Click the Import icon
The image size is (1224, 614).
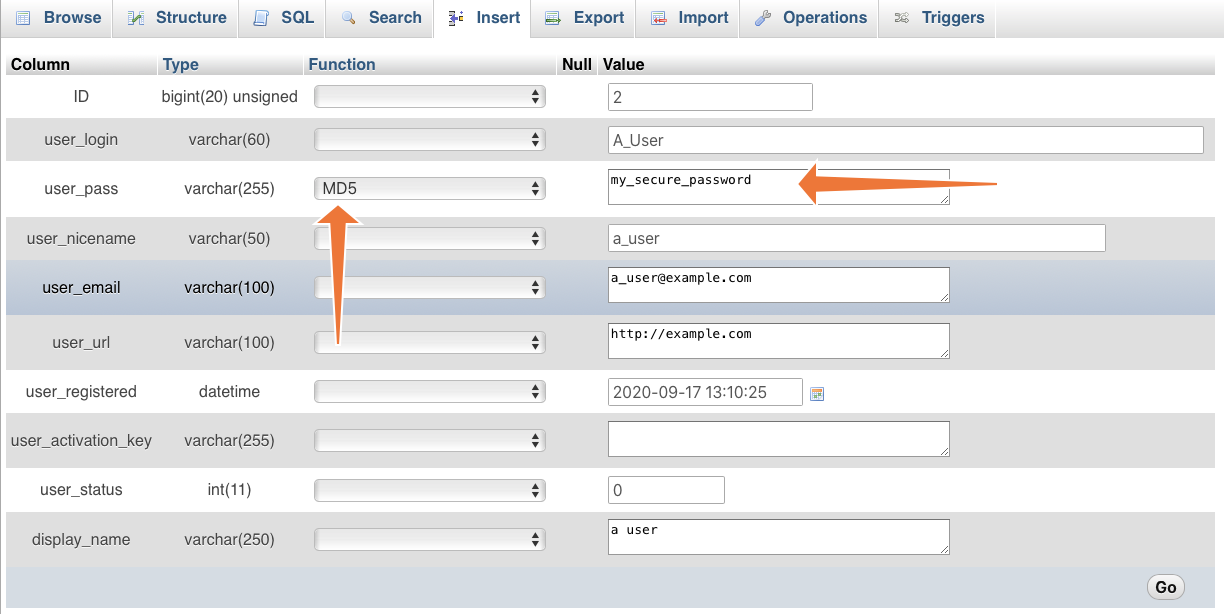pyautogui.click(x=659, y=17)
